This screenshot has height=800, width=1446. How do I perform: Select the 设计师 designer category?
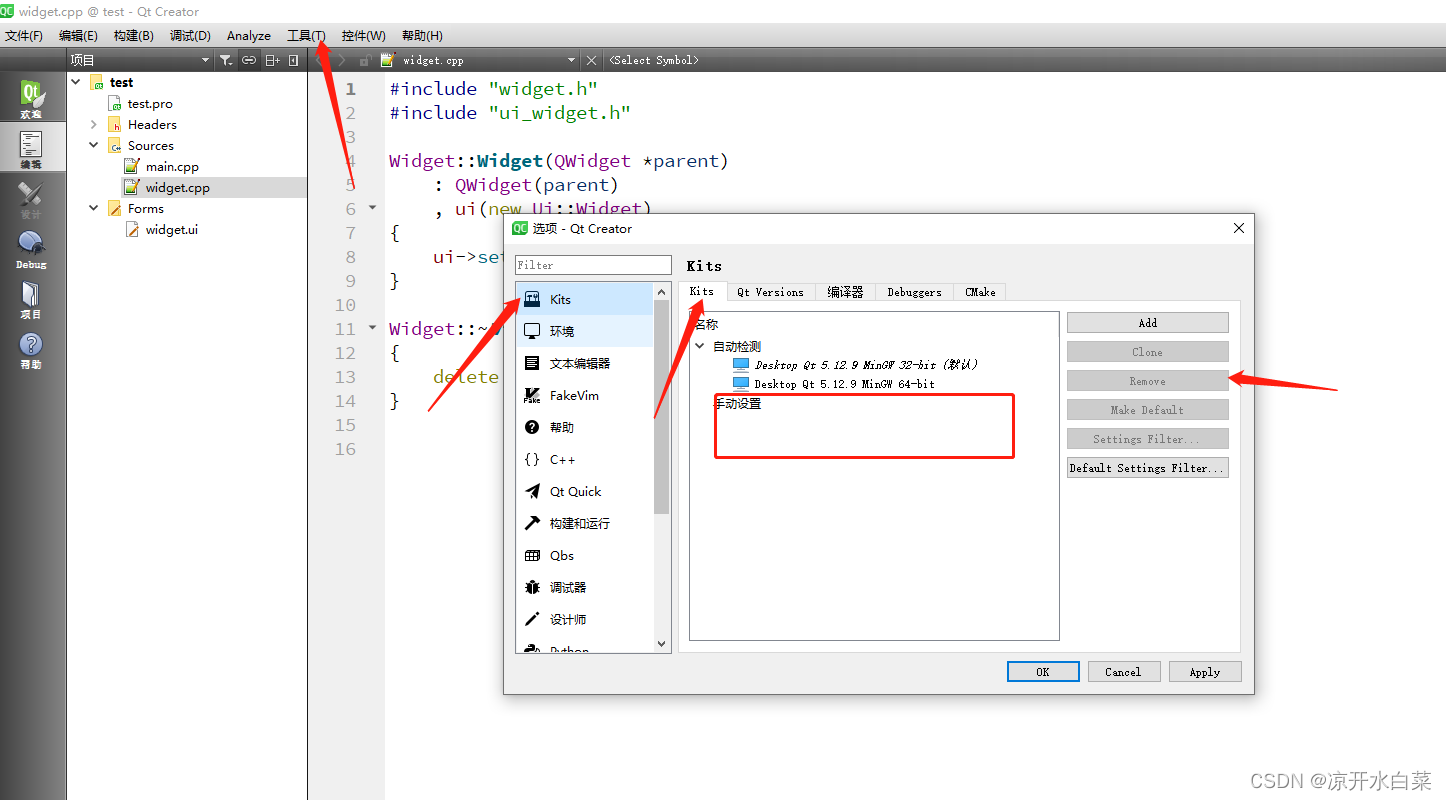[x=585, y=619]
